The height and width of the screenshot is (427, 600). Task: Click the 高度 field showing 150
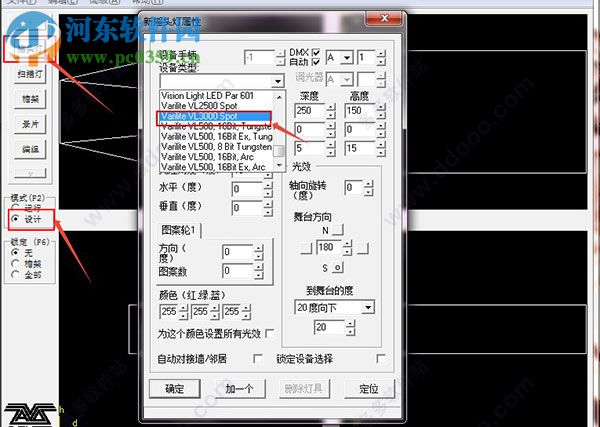point(360,111)
